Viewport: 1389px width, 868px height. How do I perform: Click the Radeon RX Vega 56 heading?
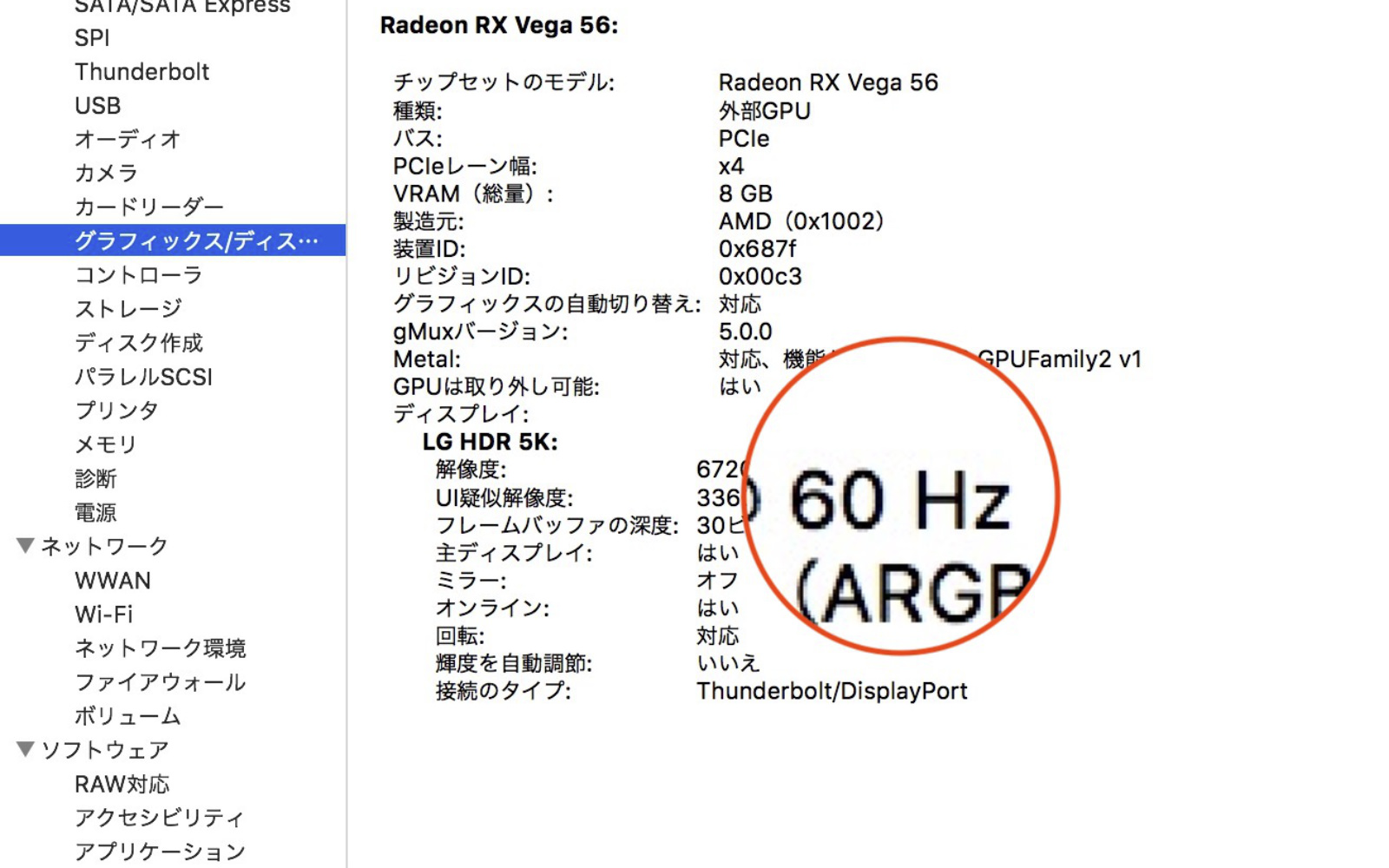tap(499, 26)
